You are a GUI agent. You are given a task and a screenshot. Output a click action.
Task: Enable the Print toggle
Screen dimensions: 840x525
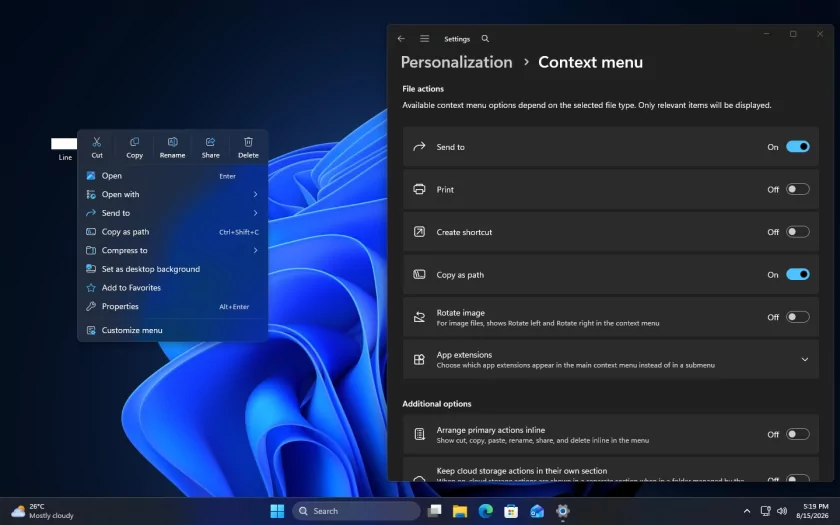click(798, 189)
